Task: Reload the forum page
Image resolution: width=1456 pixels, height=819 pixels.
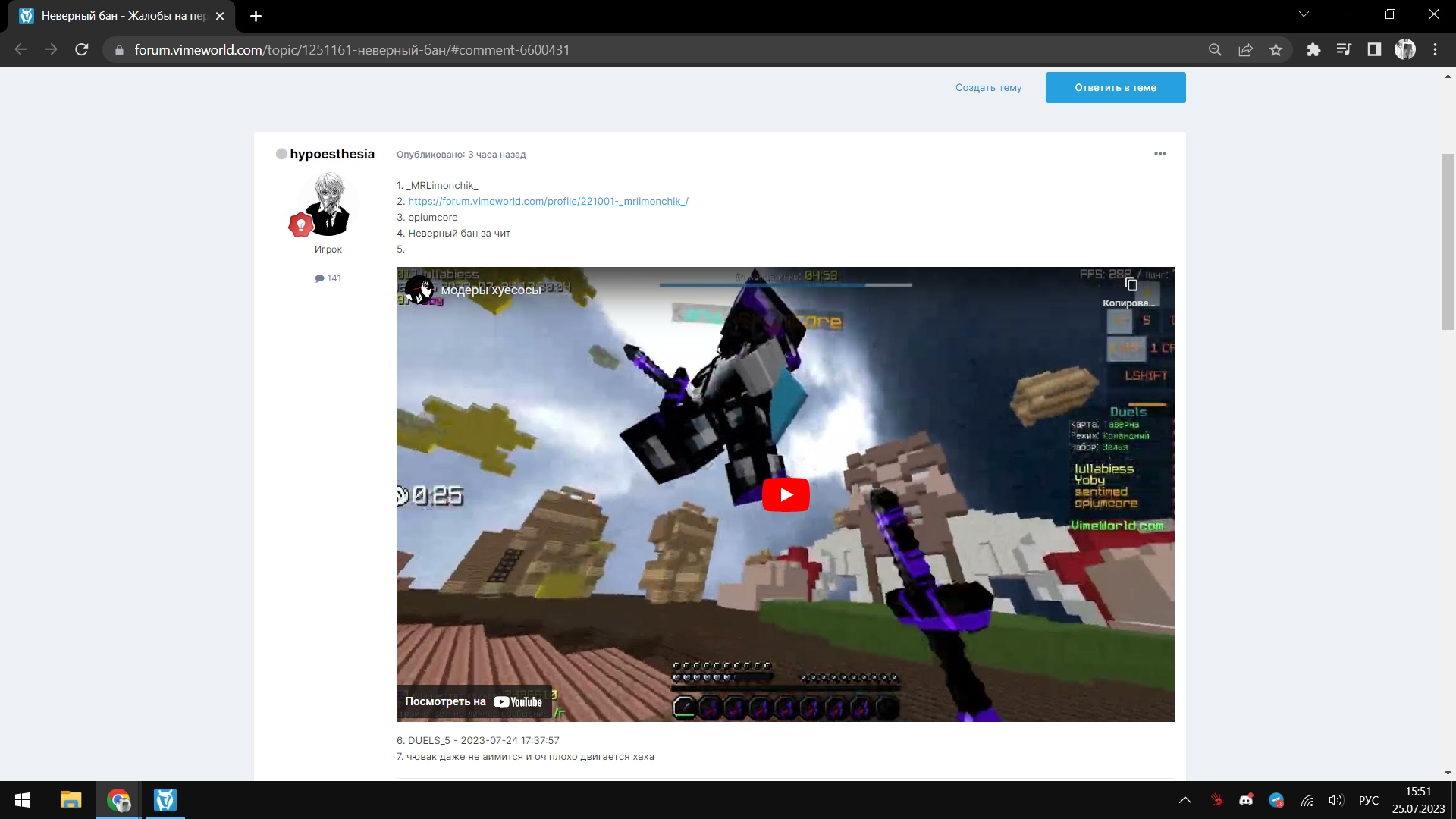Action: tap(82, 50)
